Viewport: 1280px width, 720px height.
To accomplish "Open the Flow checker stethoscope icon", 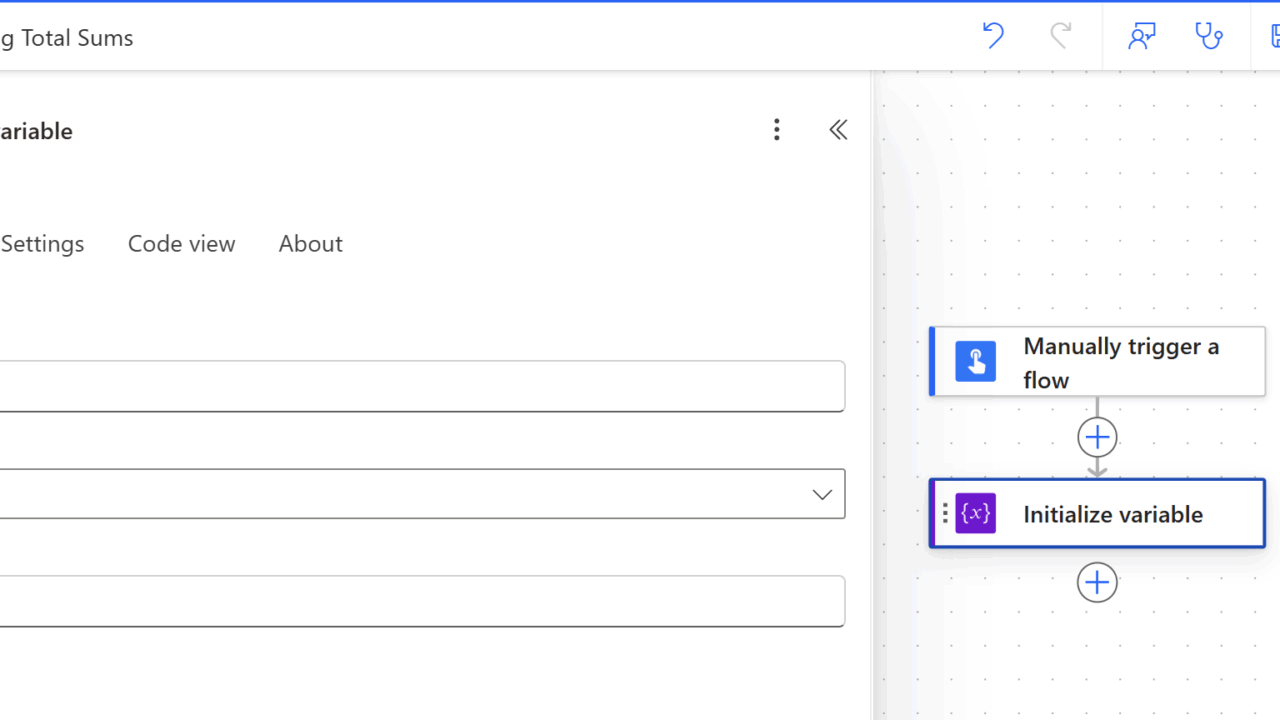I will (x=1209, y=36).
